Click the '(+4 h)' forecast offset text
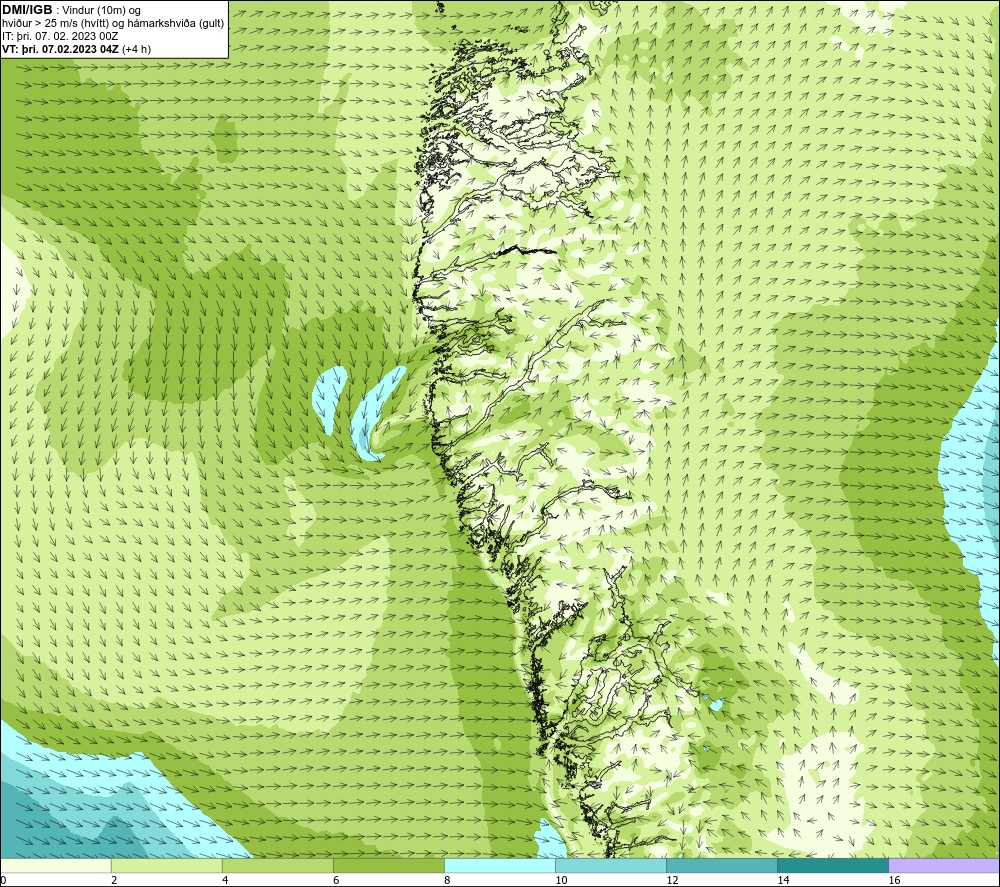 tap(136, 49)
